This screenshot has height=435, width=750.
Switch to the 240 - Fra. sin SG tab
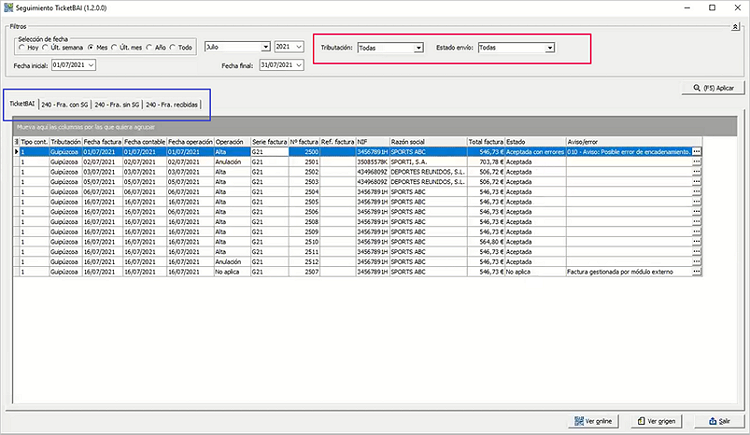coord(117,105)
